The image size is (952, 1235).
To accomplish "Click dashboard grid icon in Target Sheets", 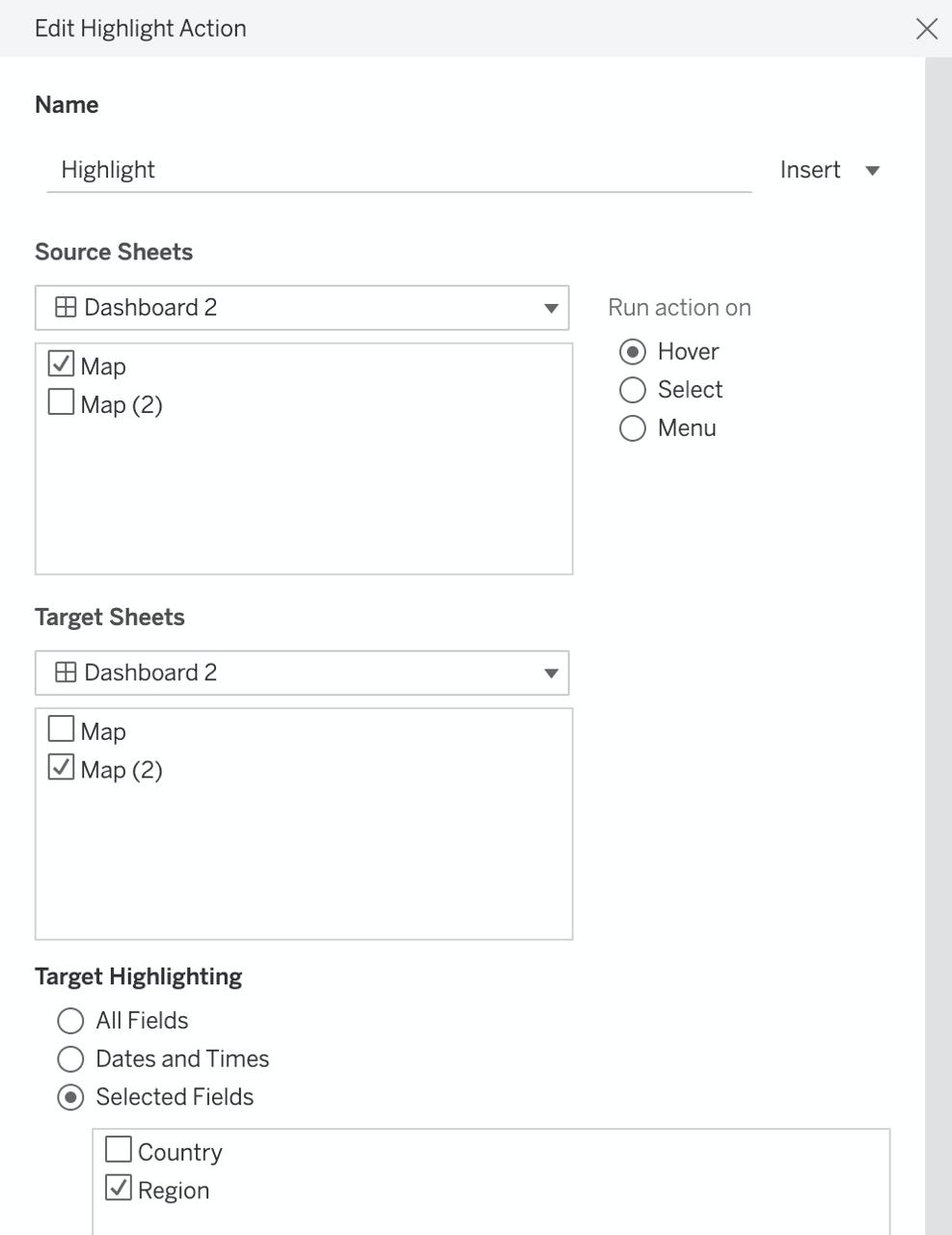I will 66,672.
